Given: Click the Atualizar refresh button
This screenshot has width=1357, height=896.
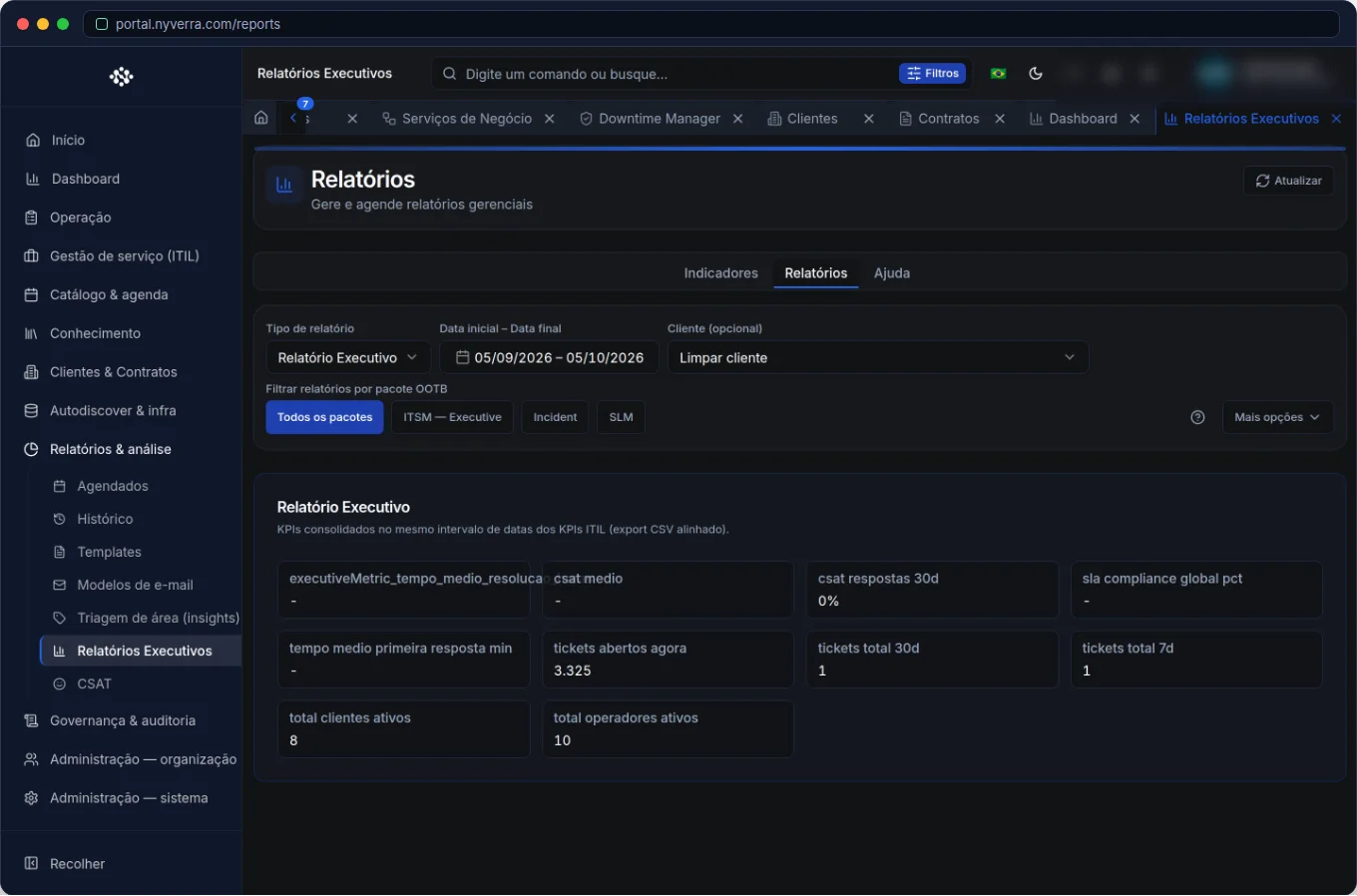Looking at the screenshot, I should pyautogui.click(x=1288, y=181).
